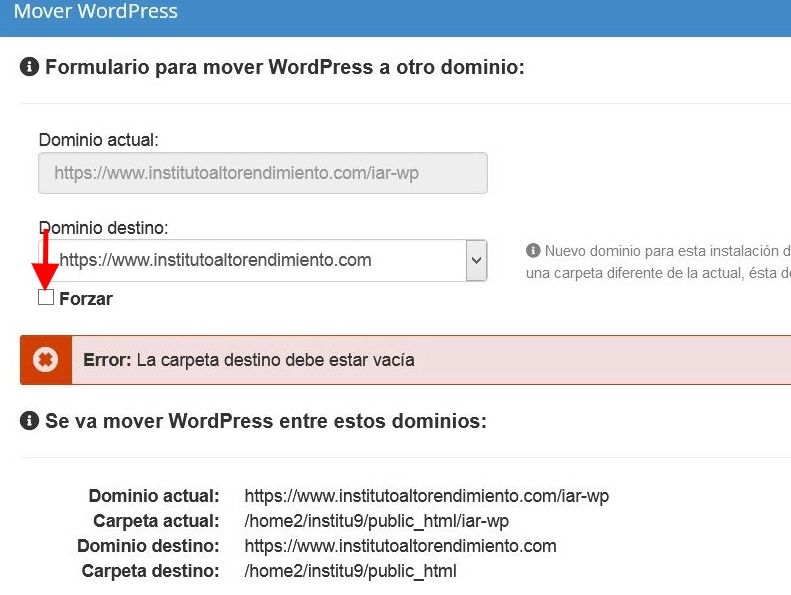
Task: Open the Dominio destino dropdown arrow
Action: [476, 260]
